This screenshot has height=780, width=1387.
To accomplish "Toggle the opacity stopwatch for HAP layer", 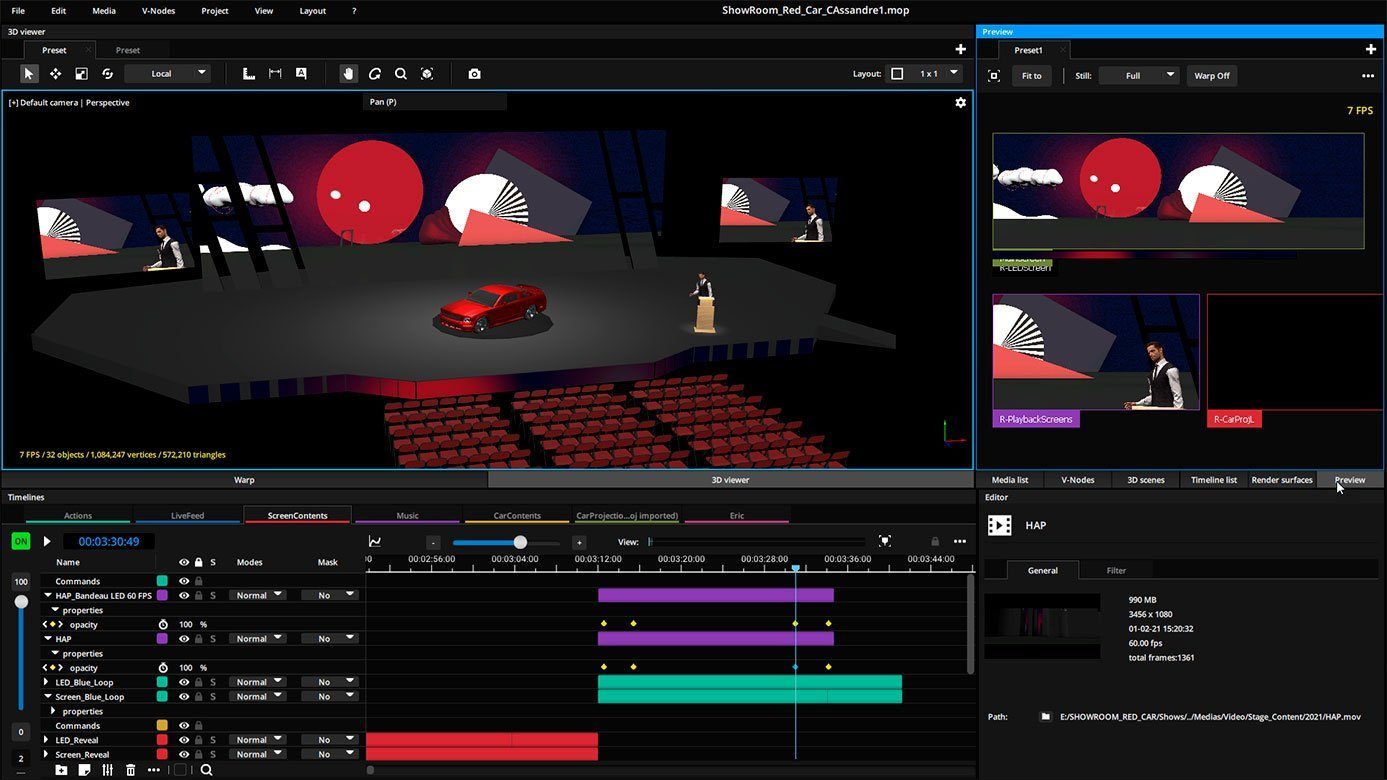I will 163,667.
